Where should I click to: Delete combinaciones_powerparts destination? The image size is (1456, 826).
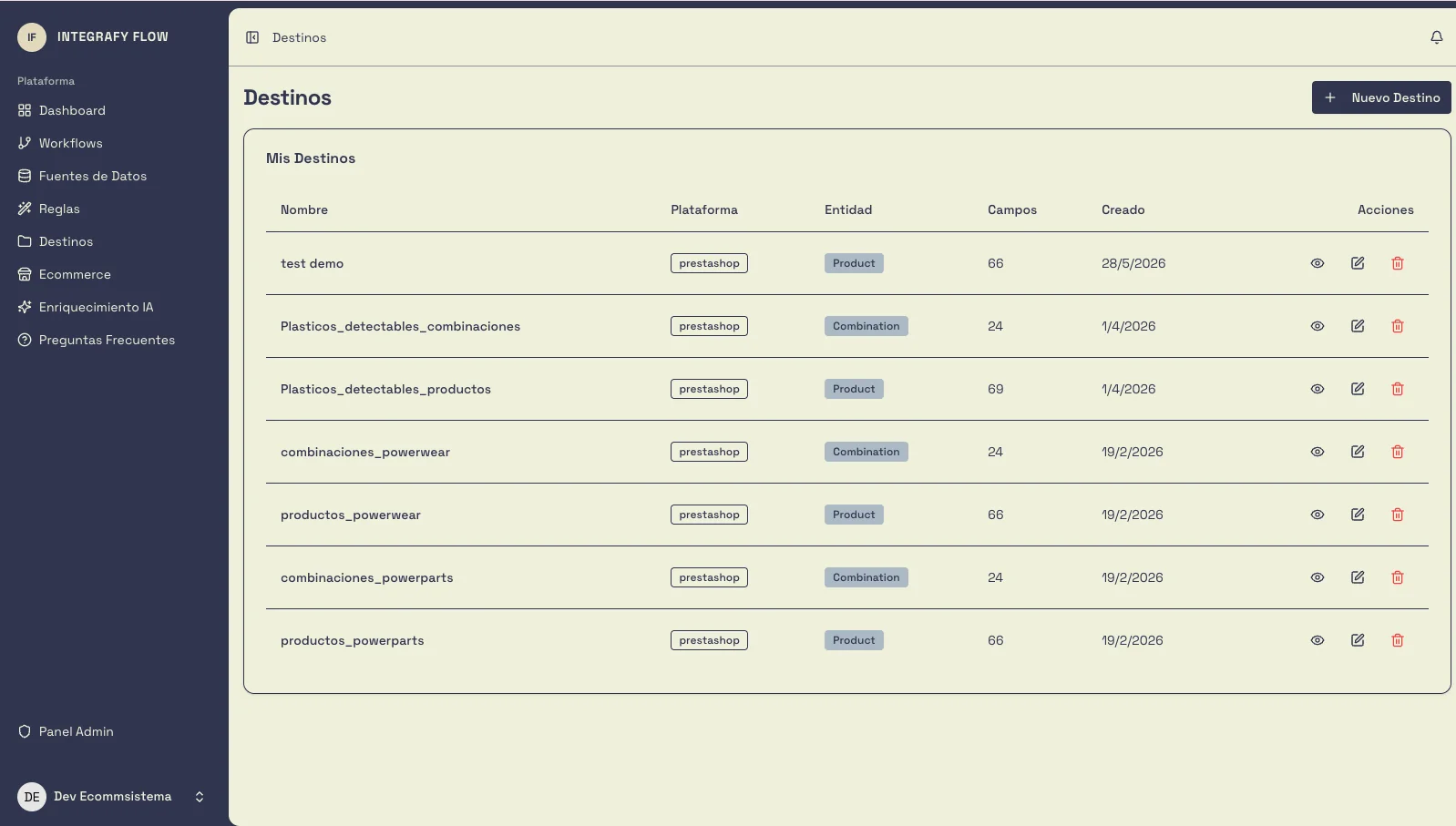tap(1398, 577)
